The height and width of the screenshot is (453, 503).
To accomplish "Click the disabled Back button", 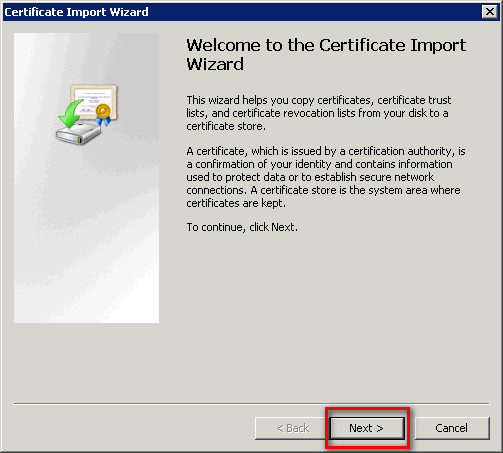I will point(292,428).
